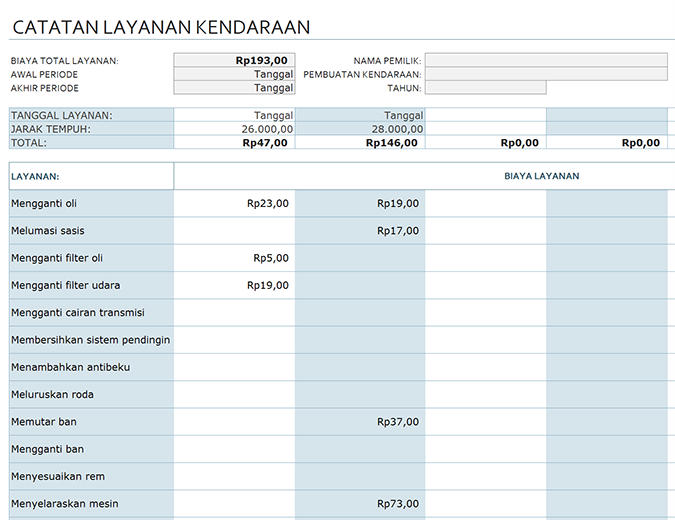
Task: Select the Rp47,00 total cell
Action: coord(235,142)
